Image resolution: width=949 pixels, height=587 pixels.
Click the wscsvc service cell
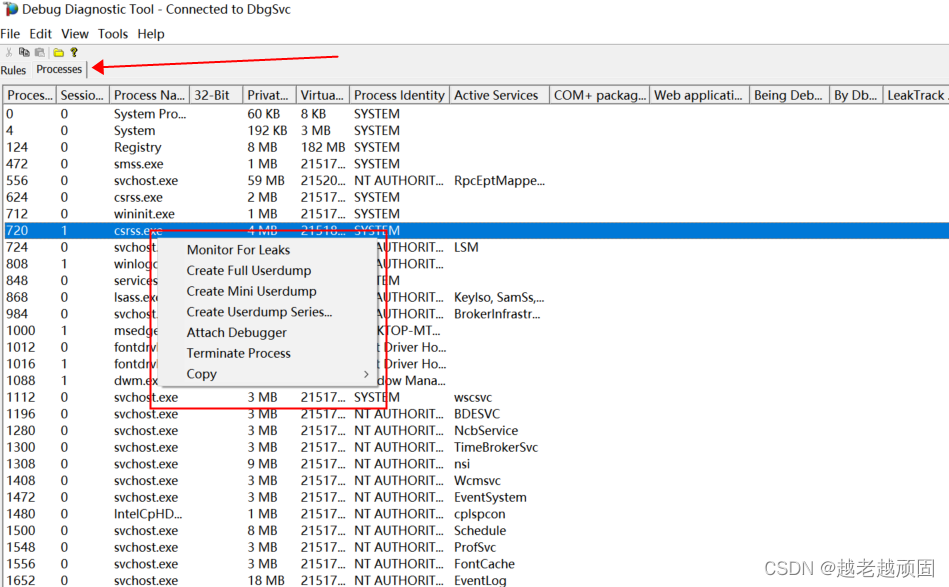tap(473, 397)
